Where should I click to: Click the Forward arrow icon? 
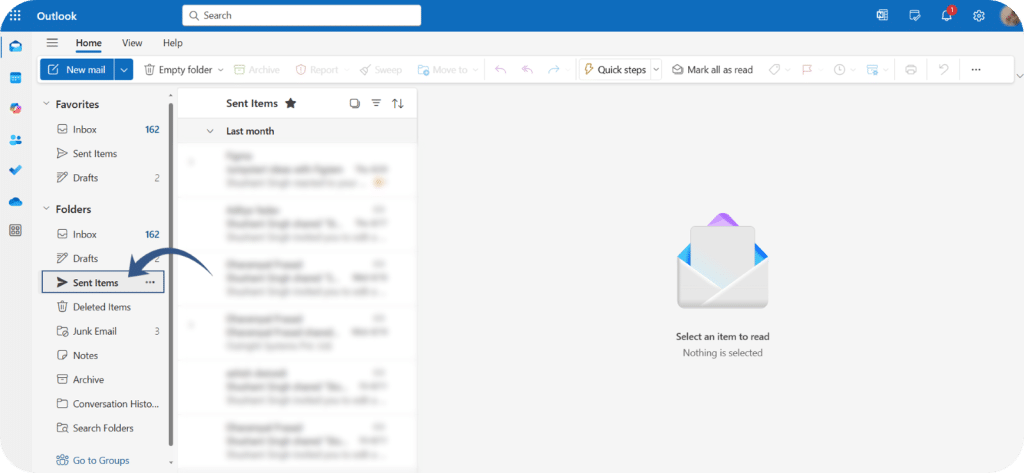(x=554, y=70)
